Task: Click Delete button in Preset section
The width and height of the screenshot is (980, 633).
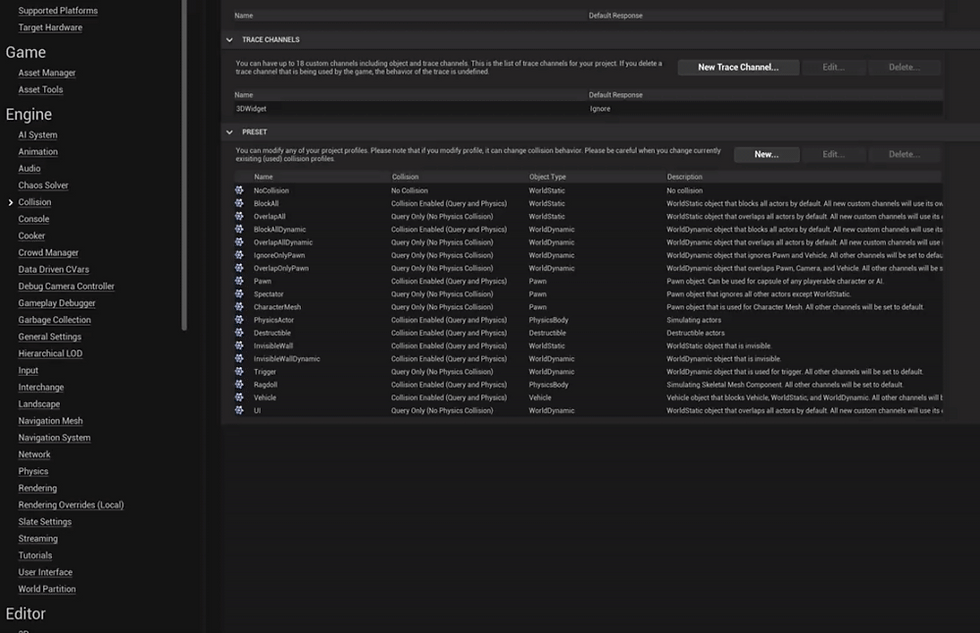Action: [904, 154]
